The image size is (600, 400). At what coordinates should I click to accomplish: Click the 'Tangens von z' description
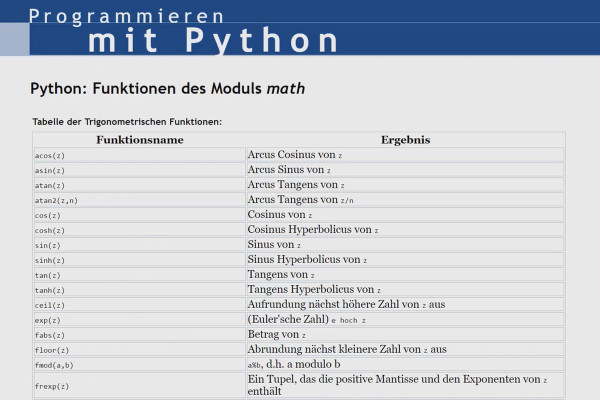281,274
